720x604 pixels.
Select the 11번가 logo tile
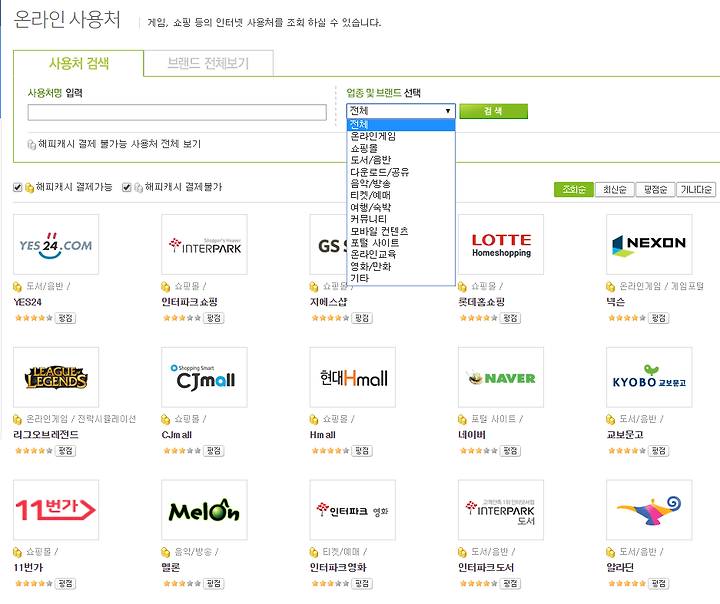(x=56, y=510)
